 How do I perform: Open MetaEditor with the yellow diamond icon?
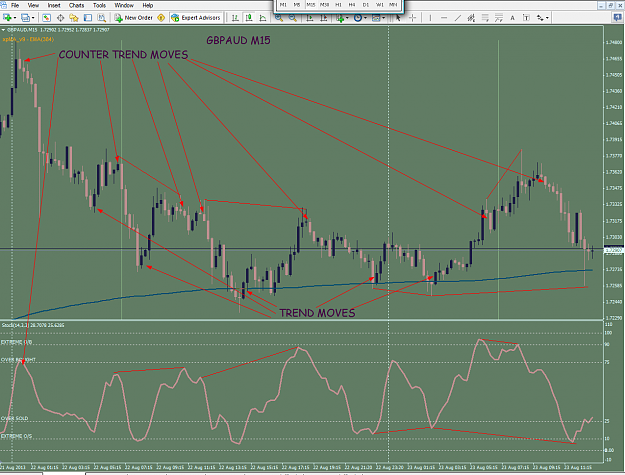pos(161,18)
